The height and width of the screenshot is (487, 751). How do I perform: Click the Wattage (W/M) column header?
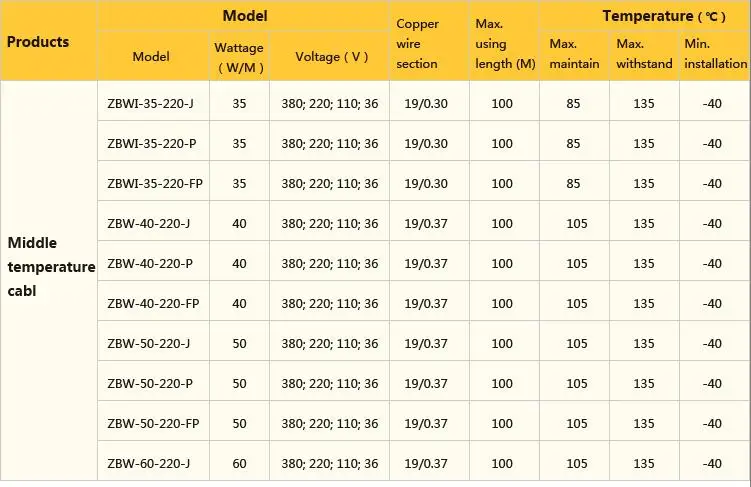[239, 57]
